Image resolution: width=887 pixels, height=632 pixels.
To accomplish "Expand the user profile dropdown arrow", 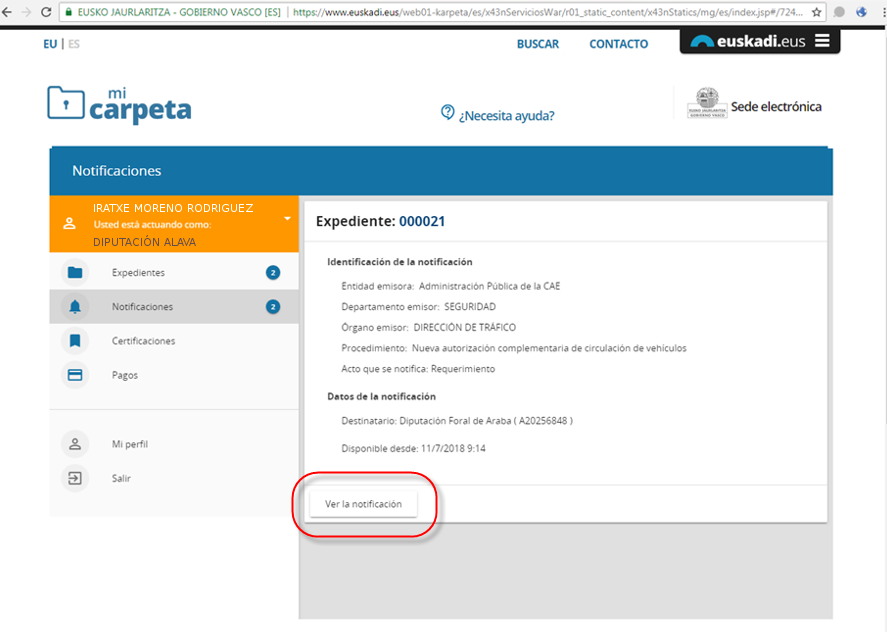I will click(x=286, y=218).
